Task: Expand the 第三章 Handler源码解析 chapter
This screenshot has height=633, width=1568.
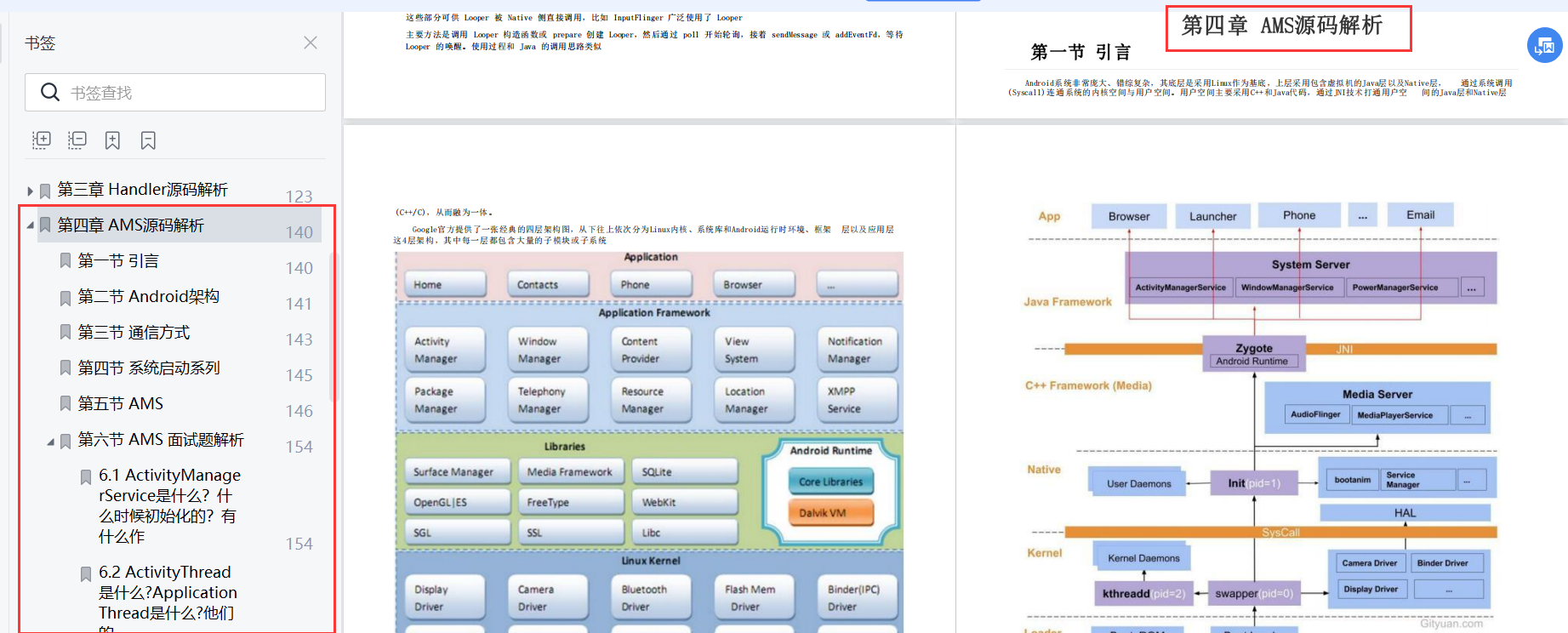Action: [x=30, y=191]
